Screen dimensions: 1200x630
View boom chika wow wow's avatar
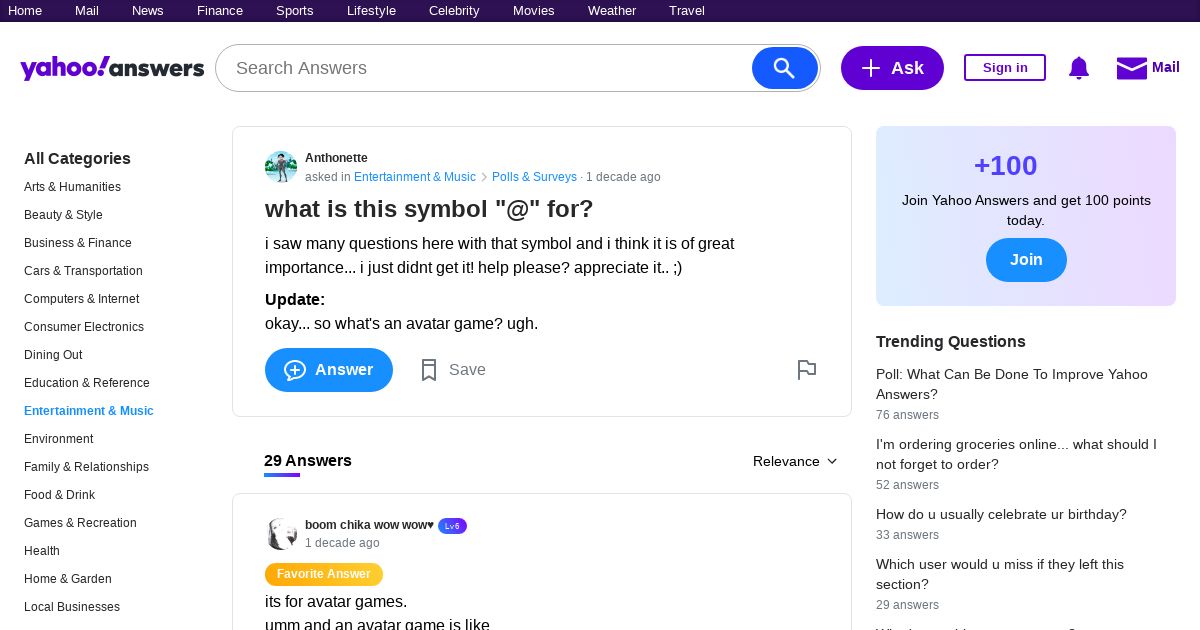click(x=281, y=534)
